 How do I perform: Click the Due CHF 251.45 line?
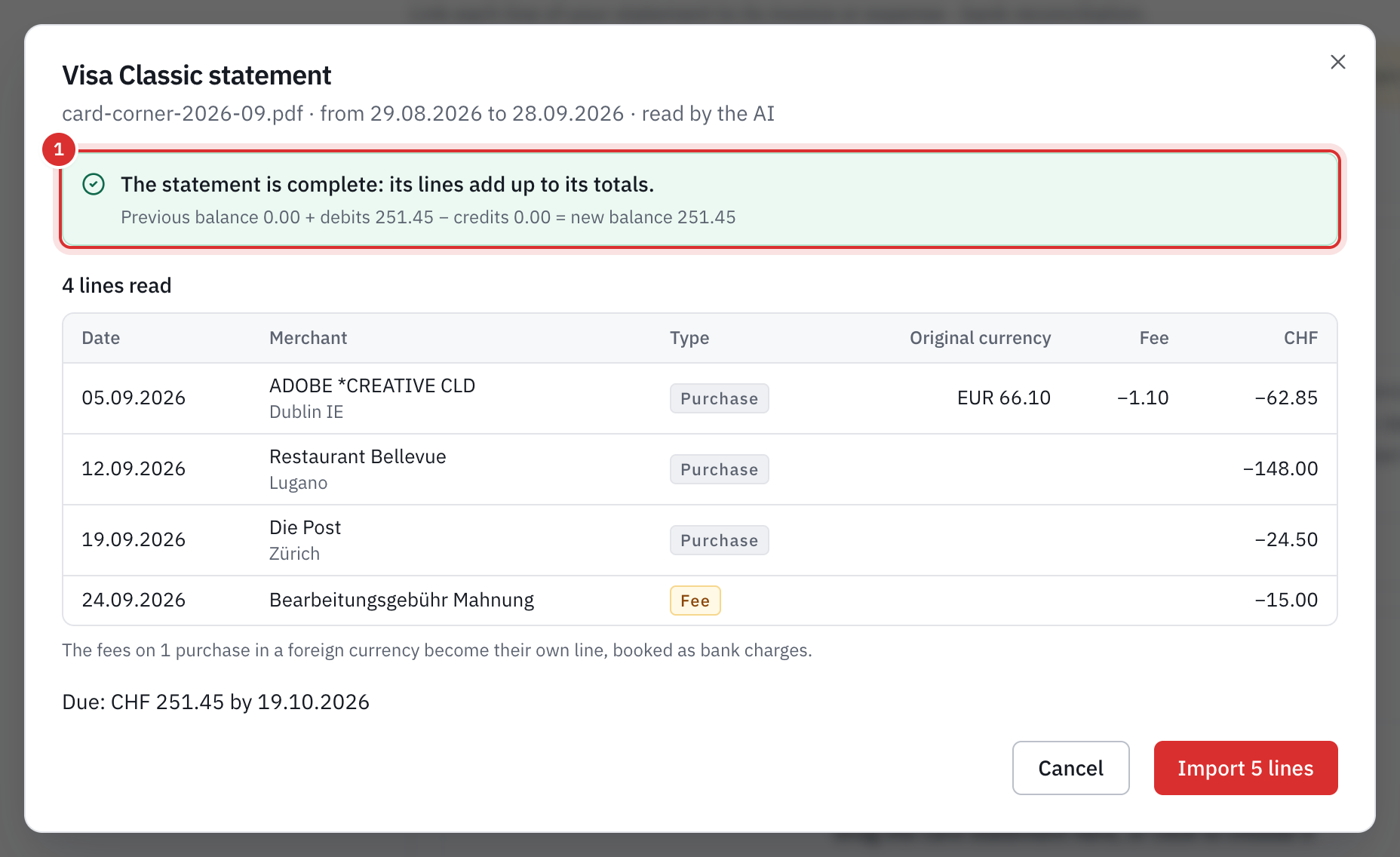coord(216,702)
